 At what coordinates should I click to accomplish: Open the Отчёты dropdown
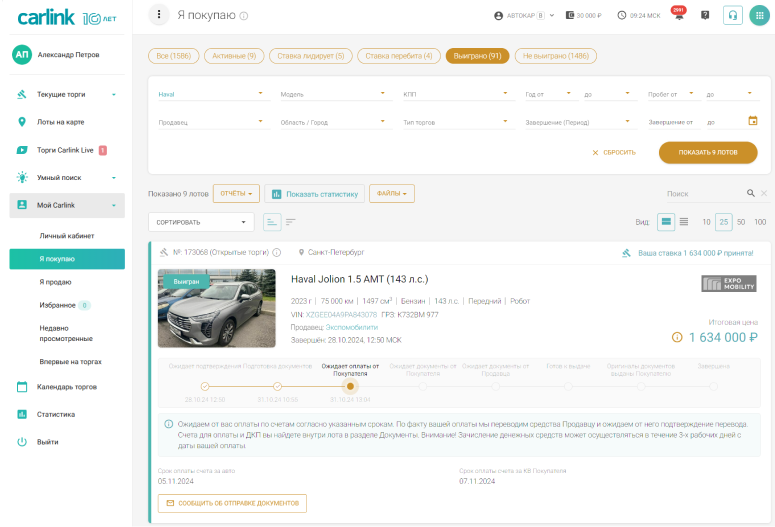tap(236, 193)
